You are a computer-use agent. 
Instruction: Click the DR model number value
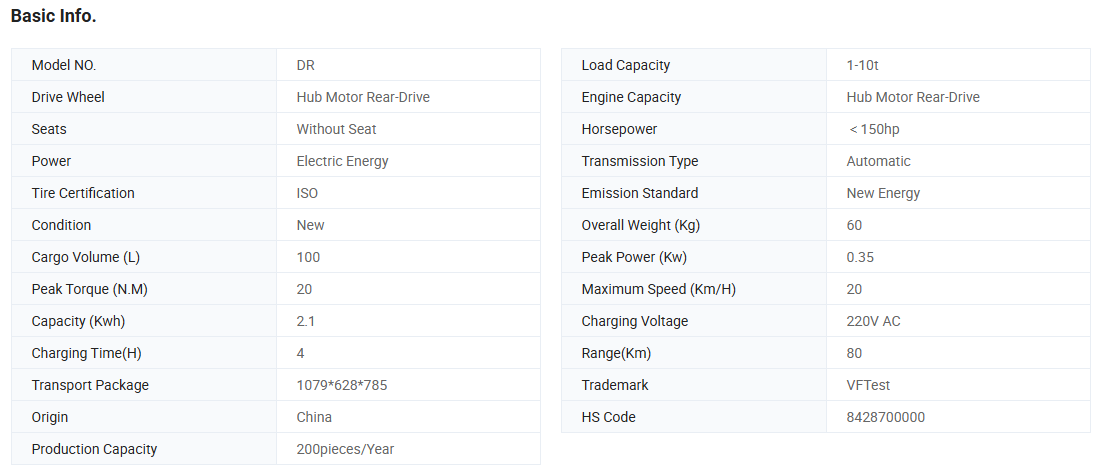[306, 65]
